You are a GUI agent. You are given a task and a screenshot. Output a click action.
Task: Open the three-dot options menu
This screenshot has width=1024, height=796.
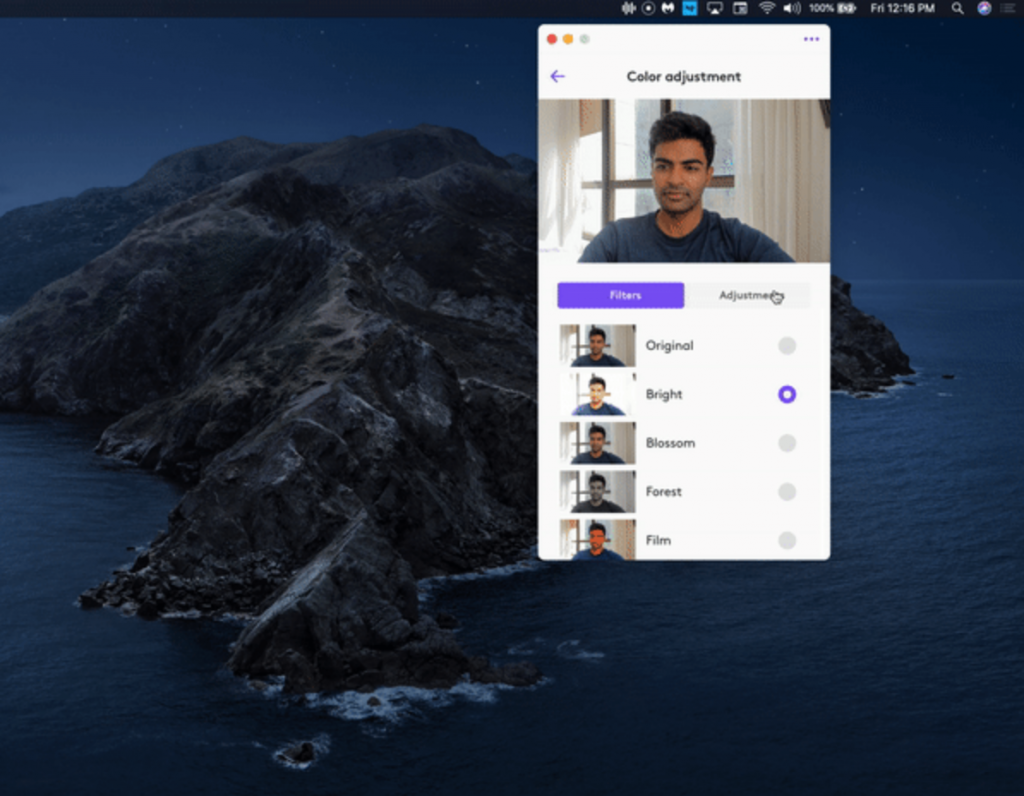pyautogui.click(x=809, y=39)
